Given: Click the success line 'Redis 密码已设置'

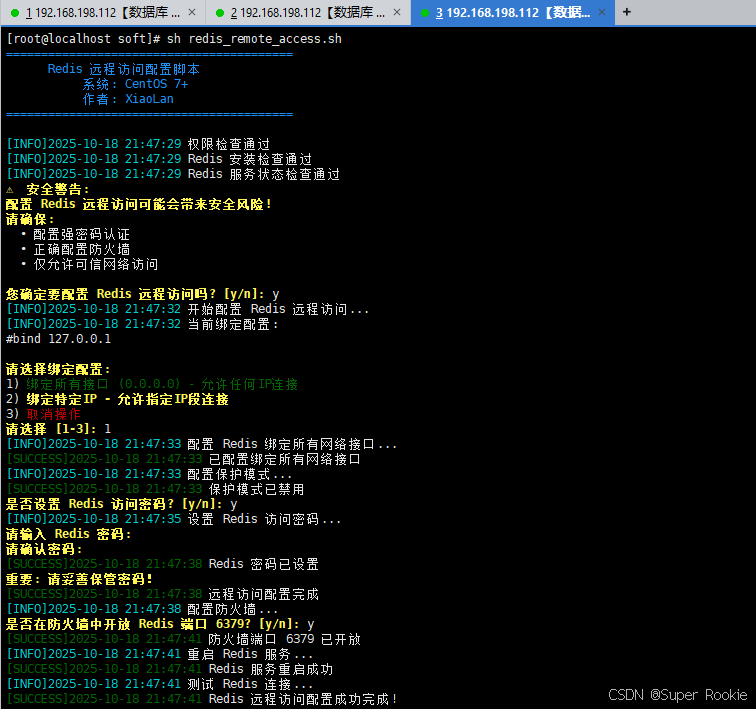Looking at the screenshot, I should 264,564.
